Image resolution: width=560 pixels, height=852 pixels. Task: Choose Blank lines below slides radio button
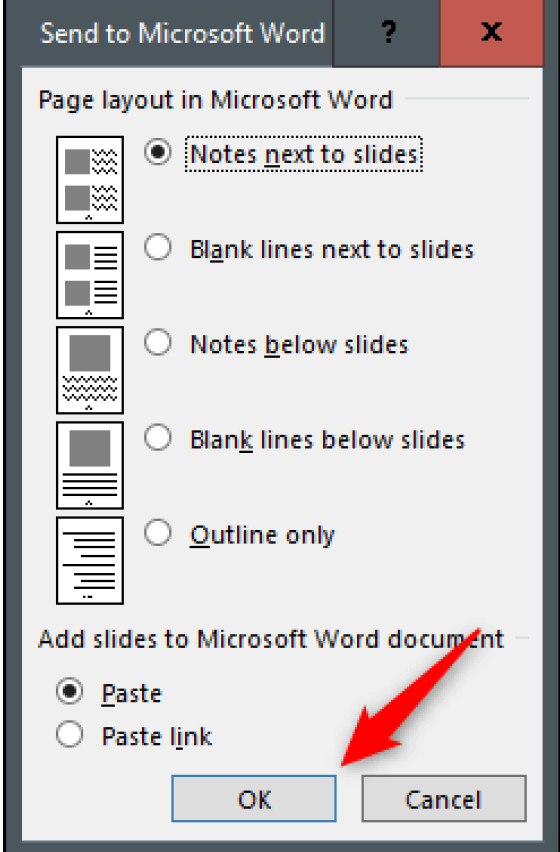pos(158,438)
